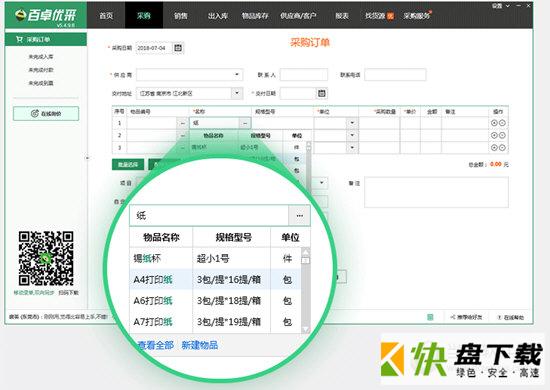Open item name picker in row 1
This screenshot has height=390, width=550.
245,123
